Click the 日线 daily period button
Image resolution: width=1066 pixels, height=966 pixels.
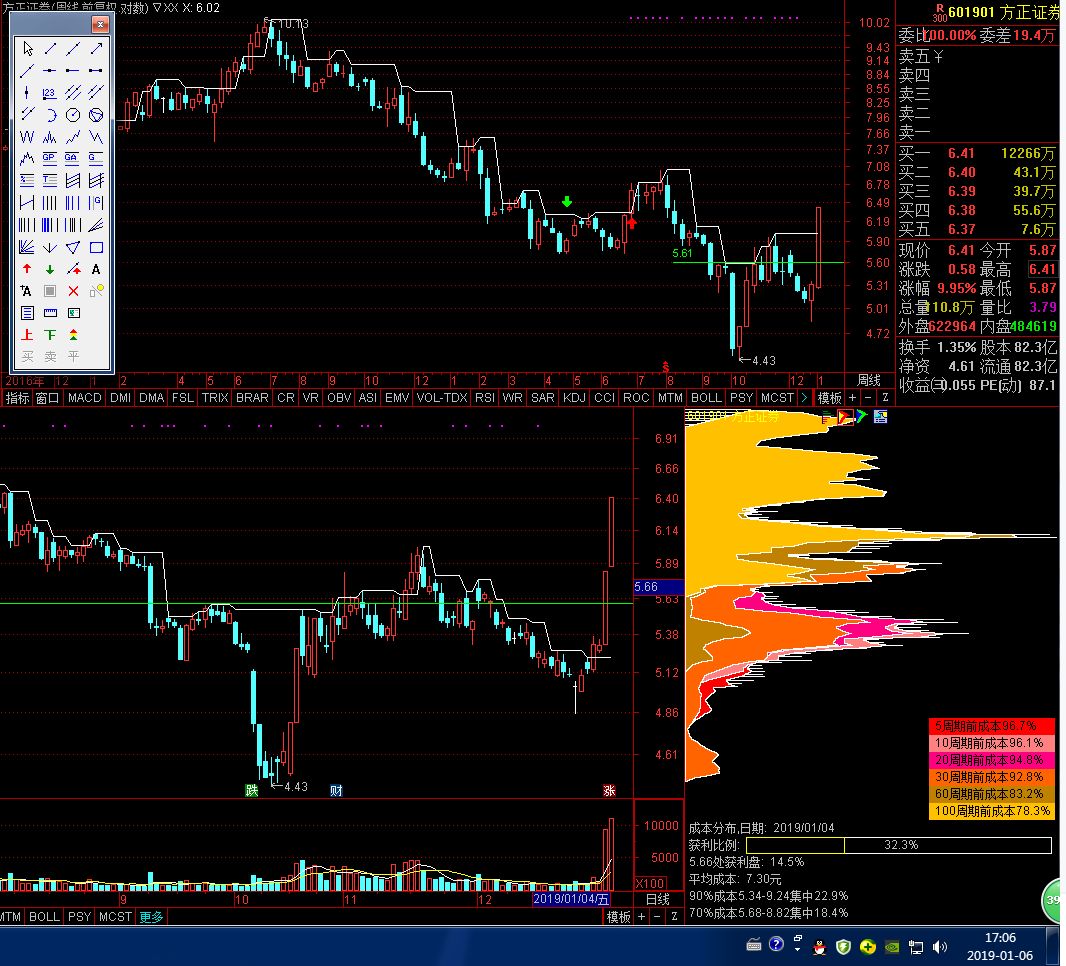[x=657, y=900]
